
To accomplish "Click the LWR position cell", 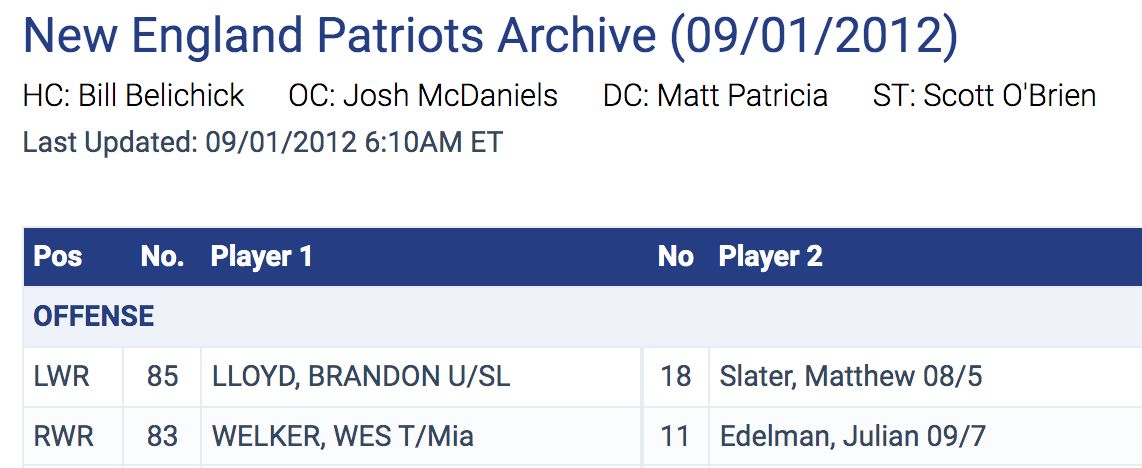I will (61, 377).
